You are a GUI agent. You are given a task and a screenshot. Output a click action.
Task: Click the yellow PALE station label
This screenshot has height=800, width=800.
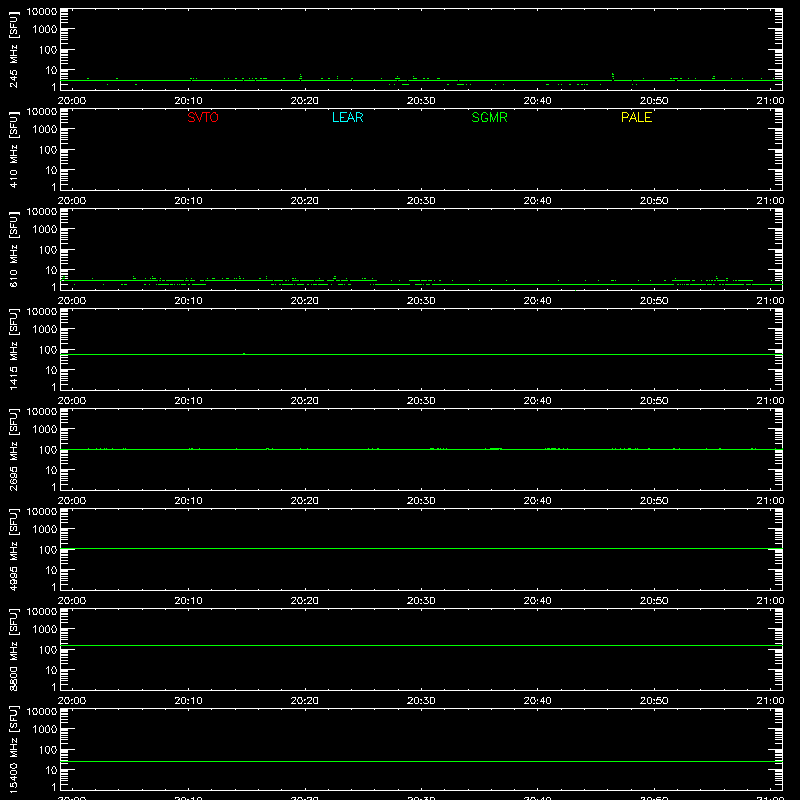coord(636,117)
